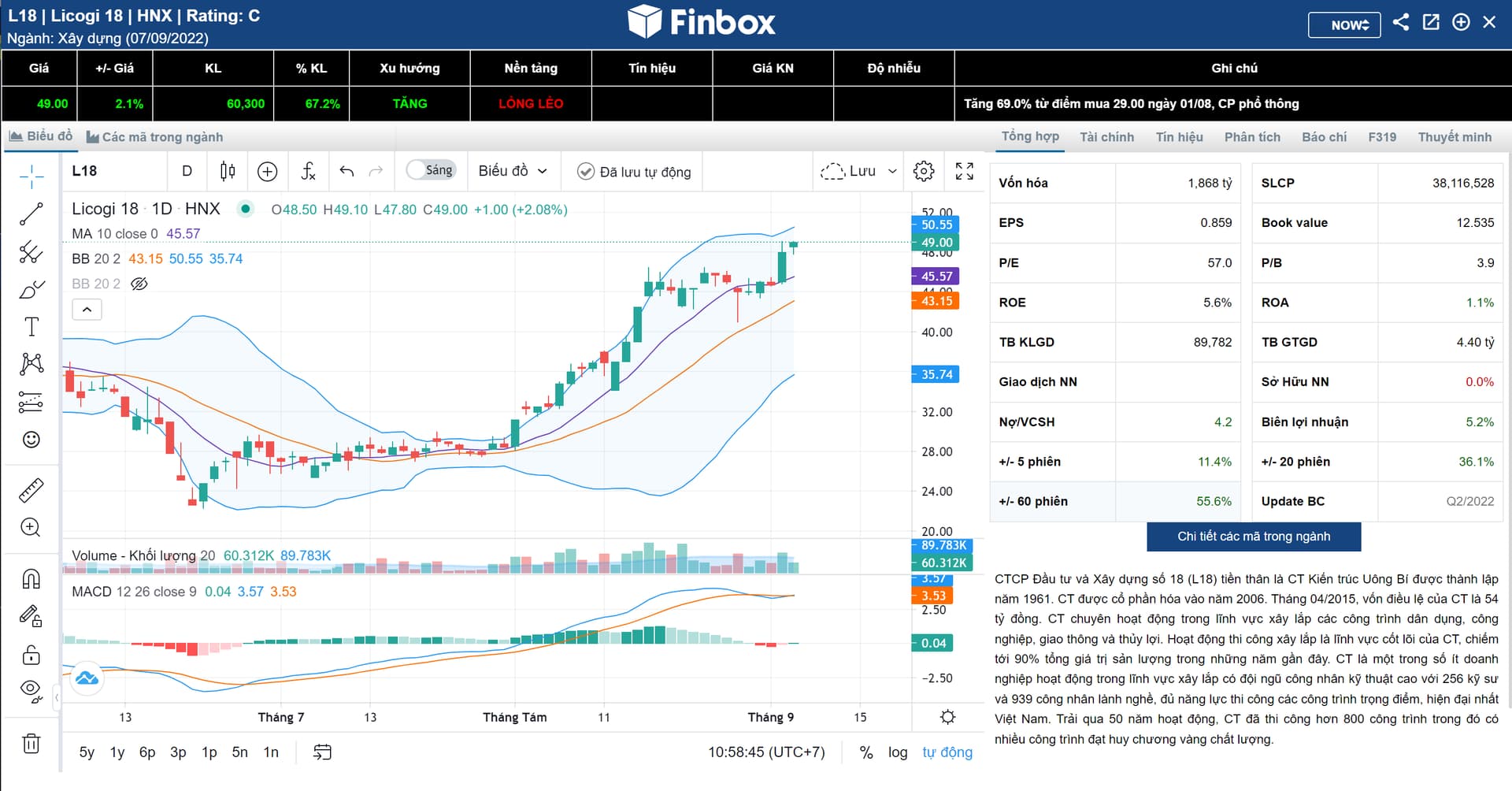
Task: Open the Tín hiệu tab
Action: [x=1179, y=137]
